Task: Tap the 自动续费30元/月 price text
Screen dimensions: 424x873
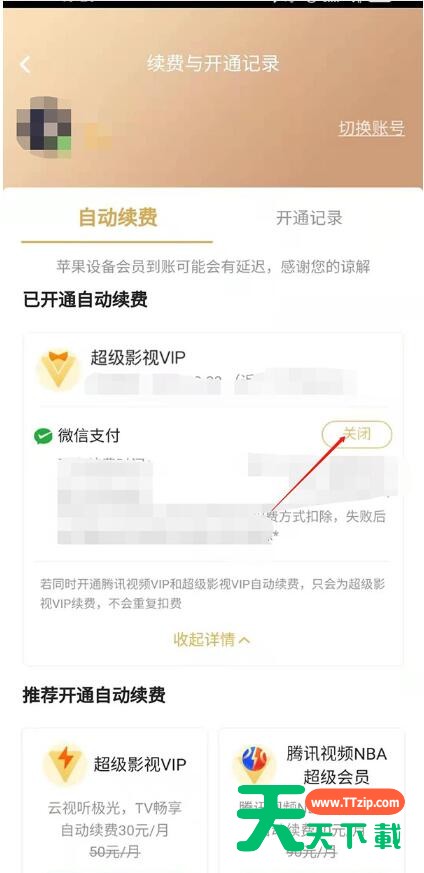Action: pyautogui.click(x=115, y=831)
